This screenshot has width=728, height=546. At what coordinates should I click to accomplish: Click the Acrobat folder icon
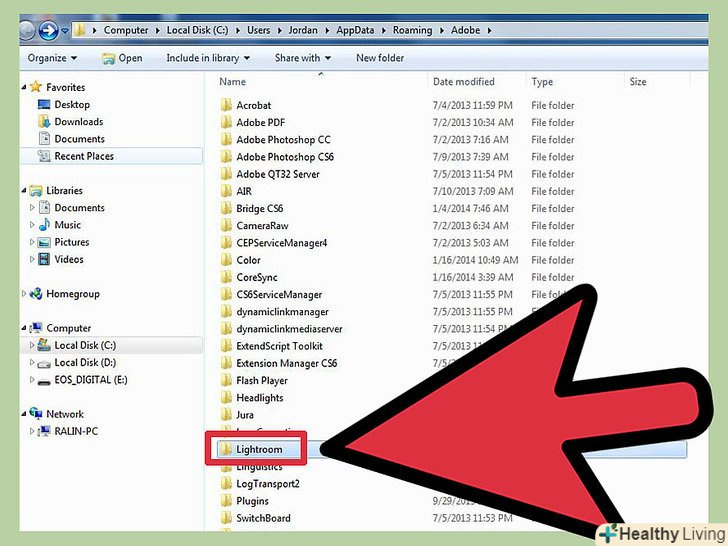pyautogui.click(x=226, y=105)
